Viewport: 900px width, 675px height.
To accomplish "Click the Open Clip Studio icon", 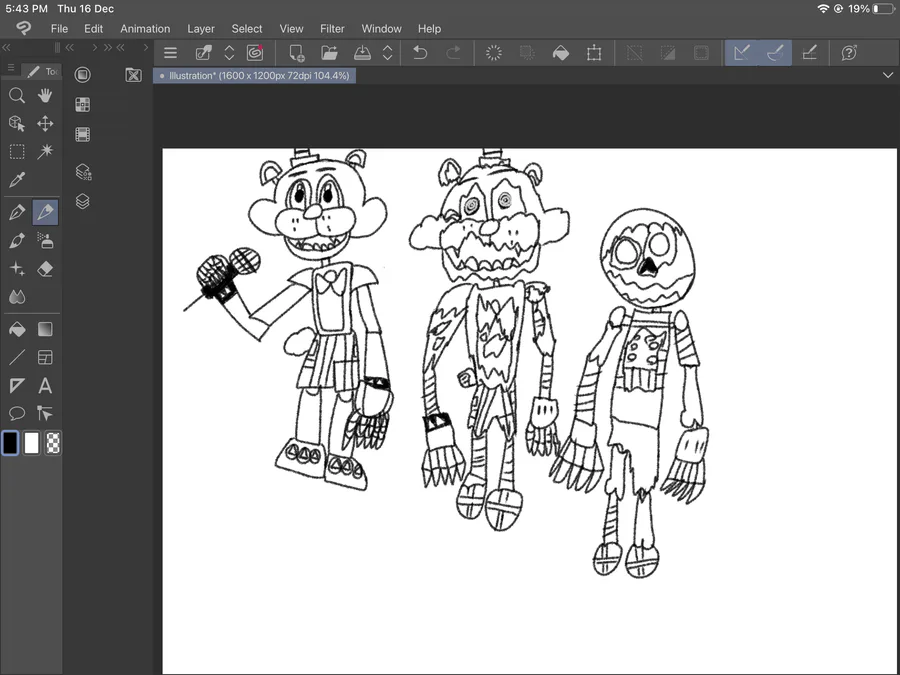I will (x=204, y=53).
